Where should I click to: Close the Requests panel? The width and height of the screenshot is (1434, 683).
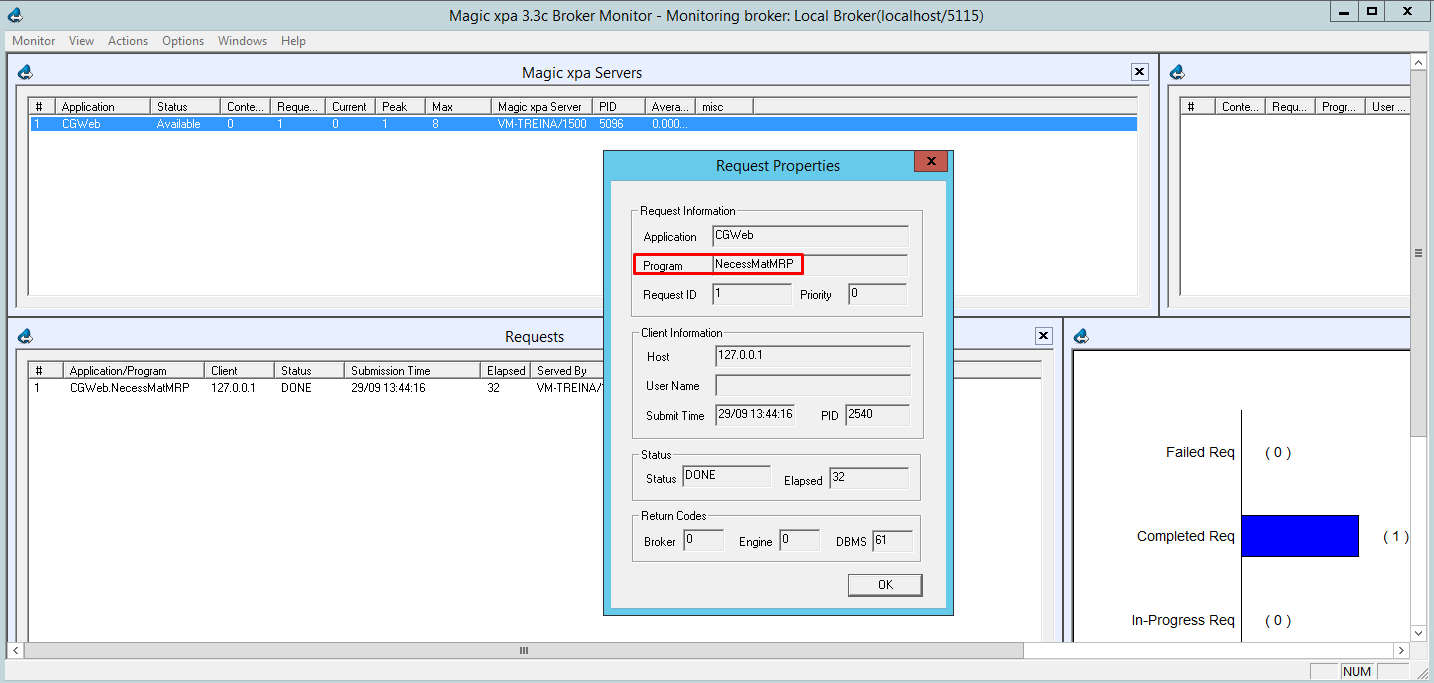[x=1043, y=336]
